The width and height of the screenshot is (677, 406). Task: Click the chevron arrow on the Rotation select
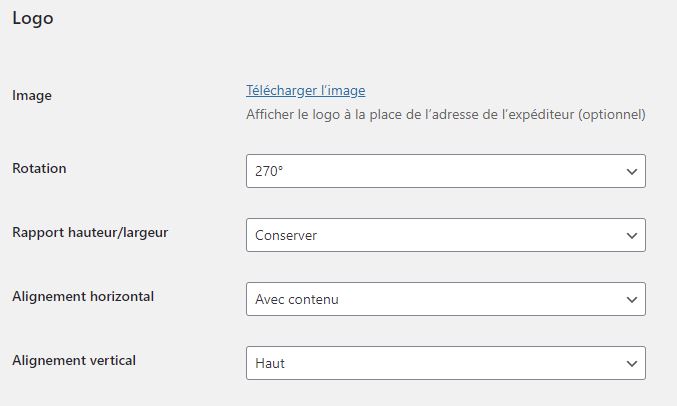click(631, 171)
